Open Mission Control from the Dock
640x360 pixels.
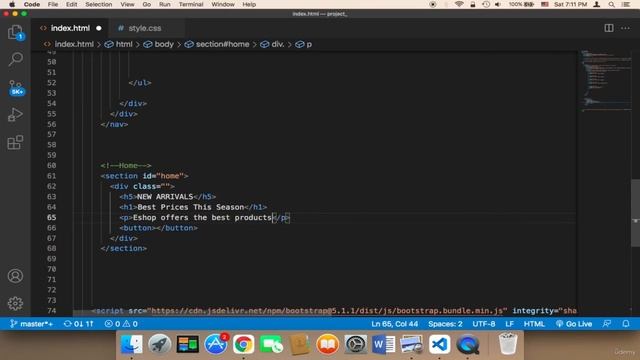[188, 345]
